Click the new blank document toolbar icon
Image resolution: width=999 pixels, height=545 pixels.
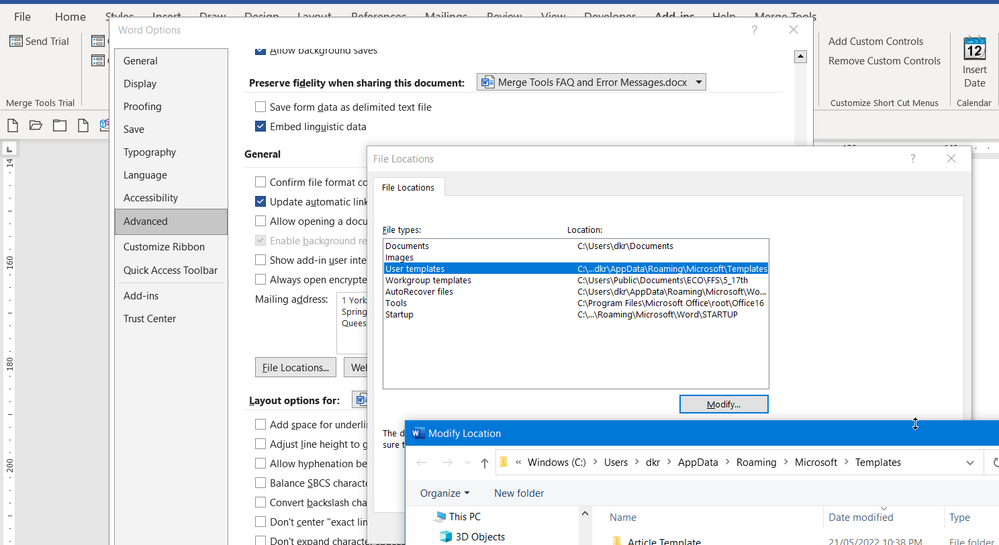tap(13, 126)
